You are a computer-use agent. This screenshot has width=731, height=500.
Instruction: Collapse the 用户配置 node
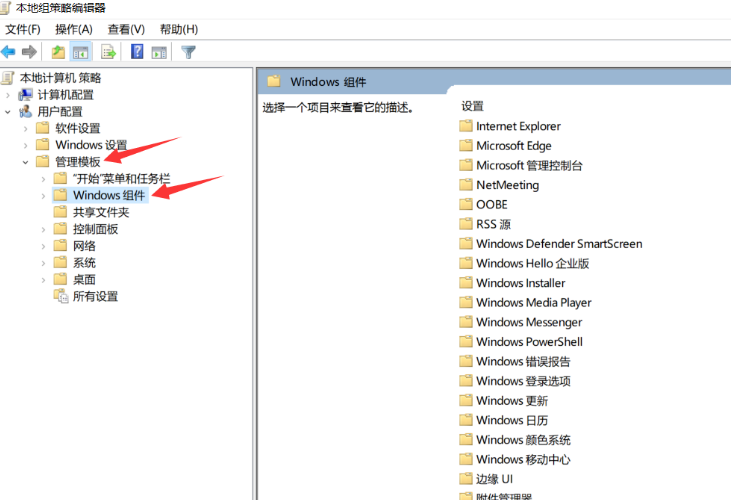7,112
